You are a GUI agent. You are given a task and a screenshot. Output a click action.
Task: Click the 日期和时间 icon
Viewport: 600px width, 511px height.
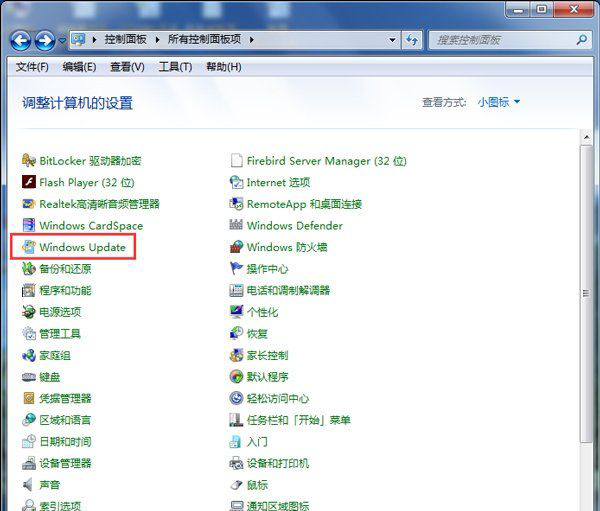(29, 442)
